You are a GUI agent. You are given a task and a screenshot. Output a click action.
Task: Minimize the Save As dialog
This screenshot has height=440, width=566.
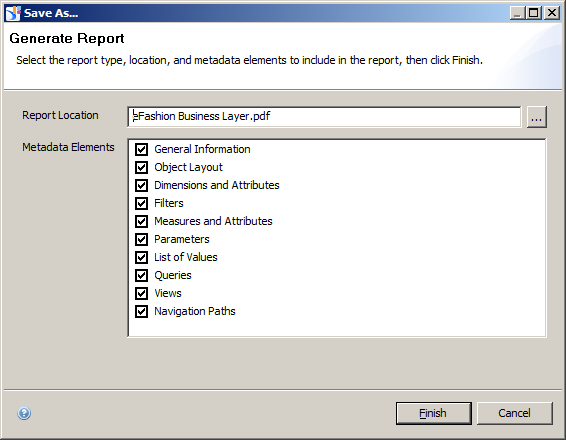pyautogui.click(x=518, y=13)
